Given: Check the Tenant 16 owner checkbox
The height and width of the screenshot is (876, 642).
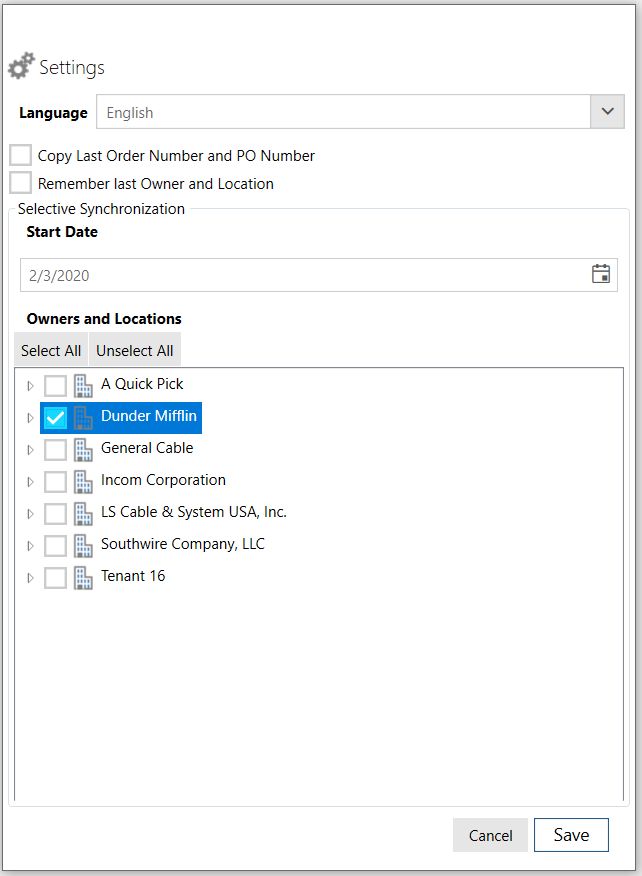Looking at the screenshot, I should [x=55, y=578].
